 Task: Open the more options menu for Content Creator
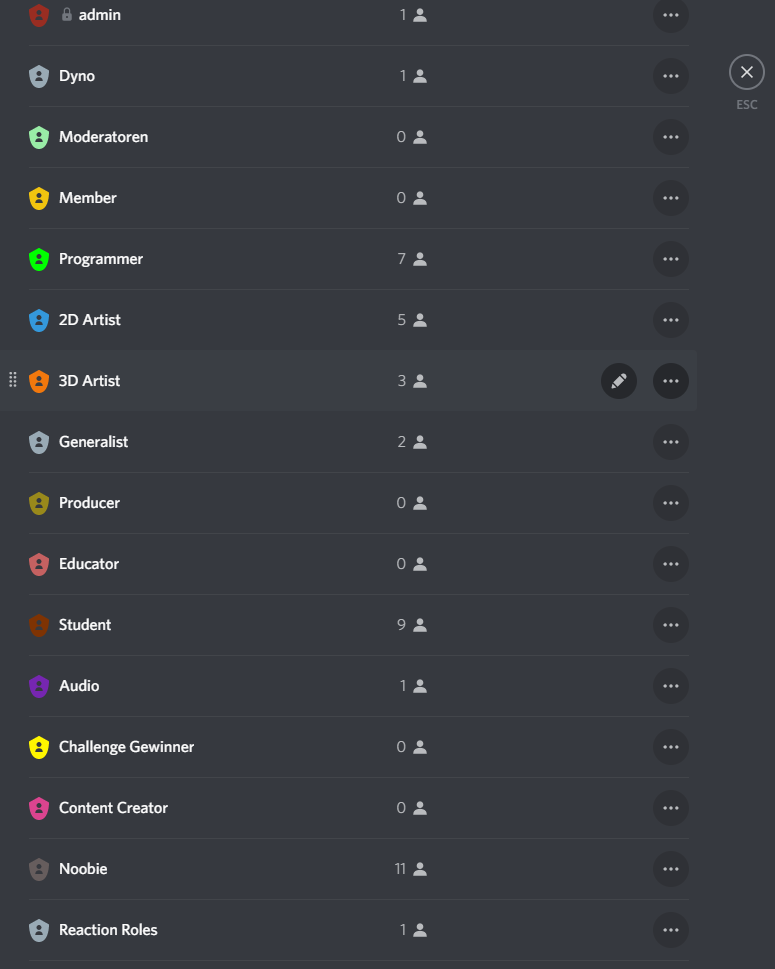670,808
